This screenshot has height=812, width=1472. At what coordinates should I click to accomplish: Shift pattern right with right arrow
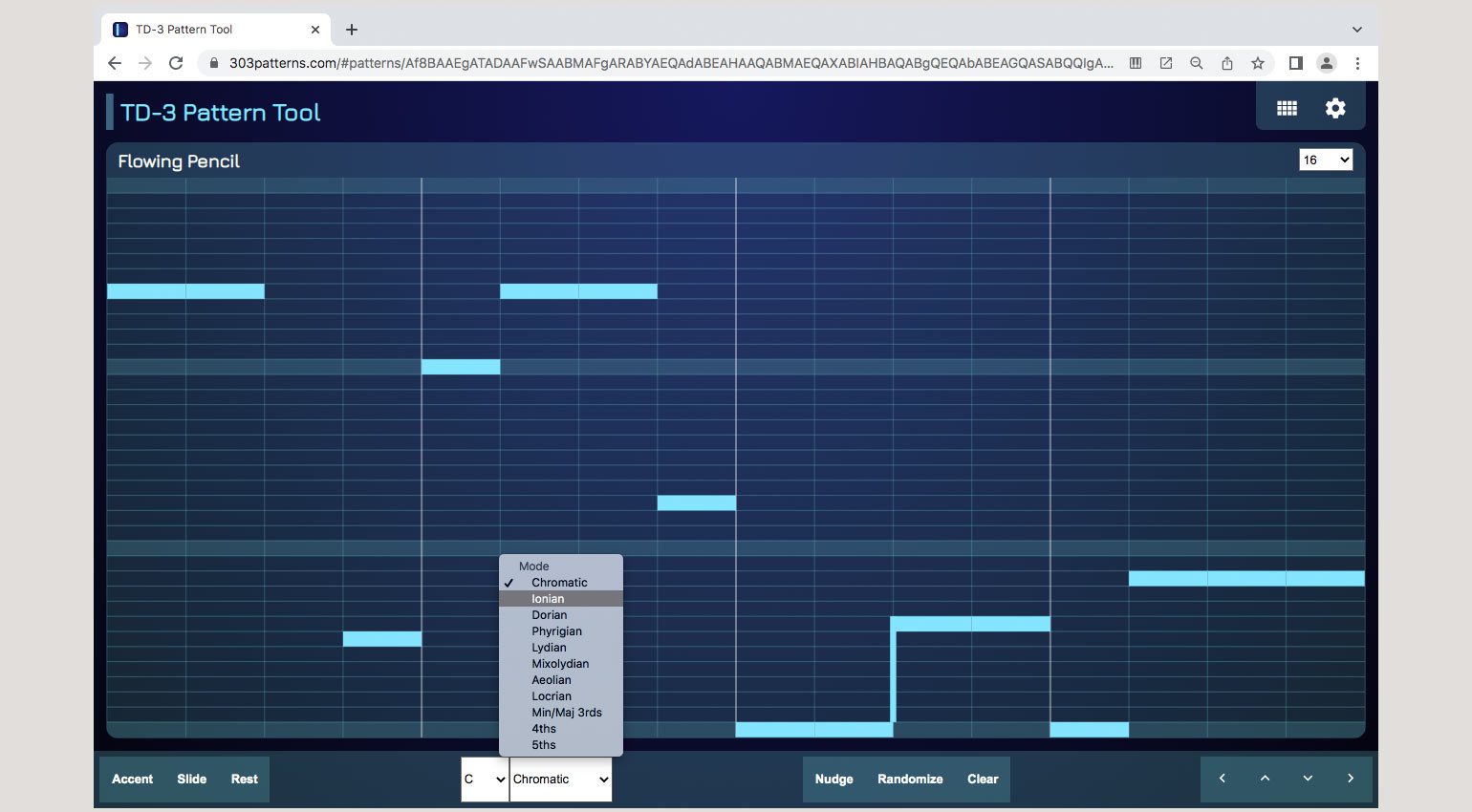click(x=1351, y=779)
